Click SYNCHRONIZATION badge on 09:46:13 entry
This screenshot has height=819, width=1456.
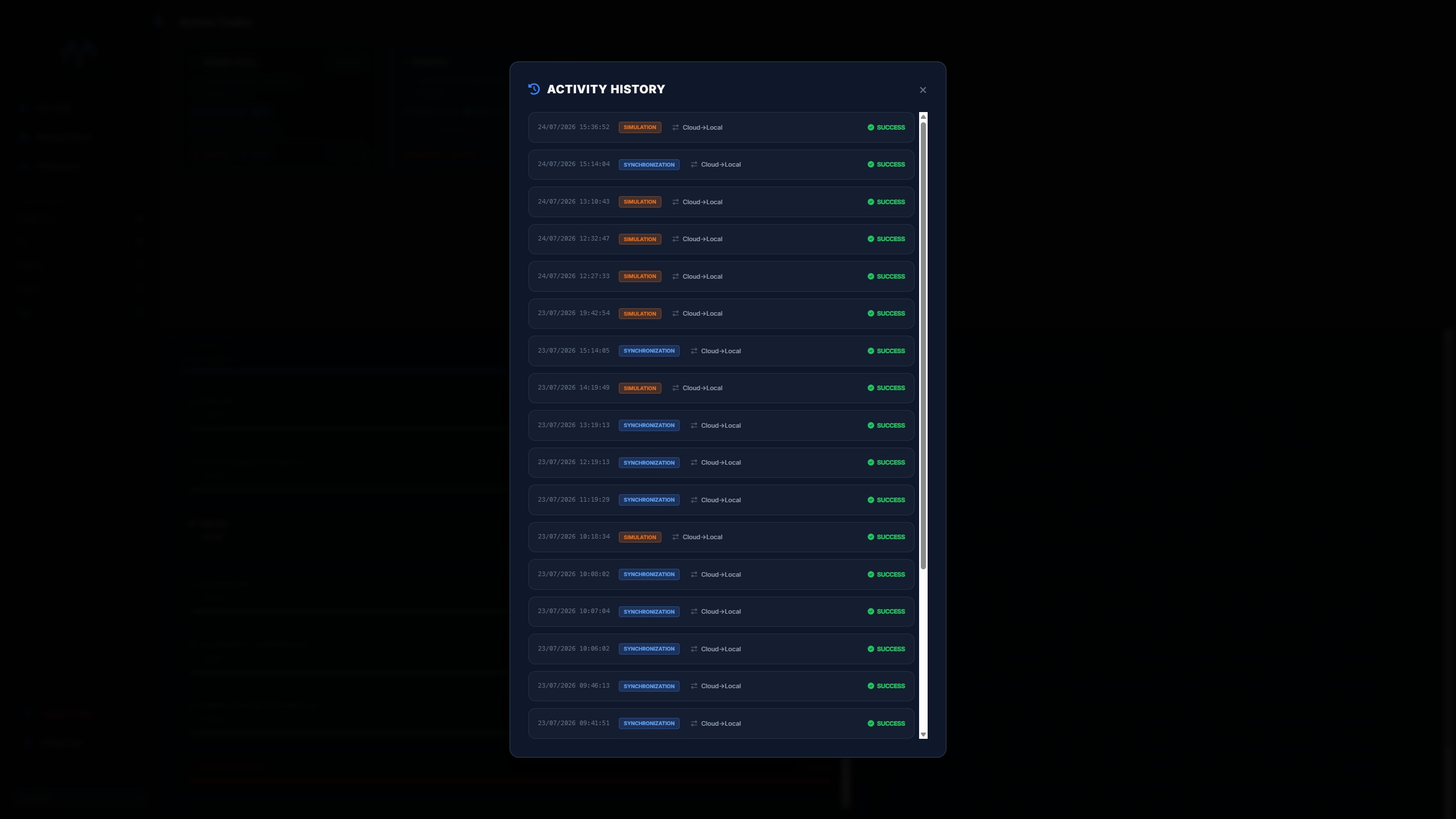click(x=649, y=686)
